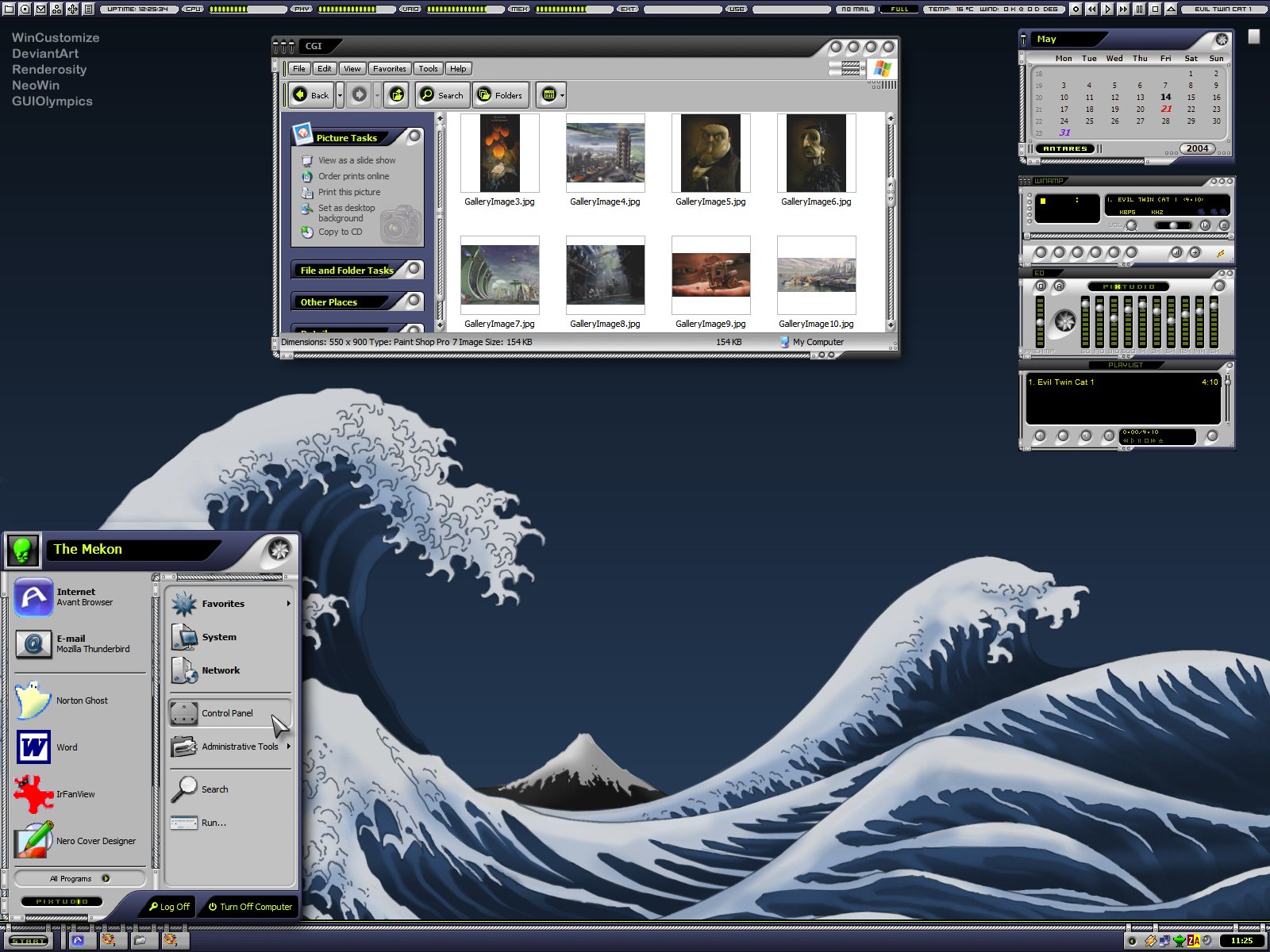Open All Programs in the start menu
1270x952 pixels.
[79, 878]
